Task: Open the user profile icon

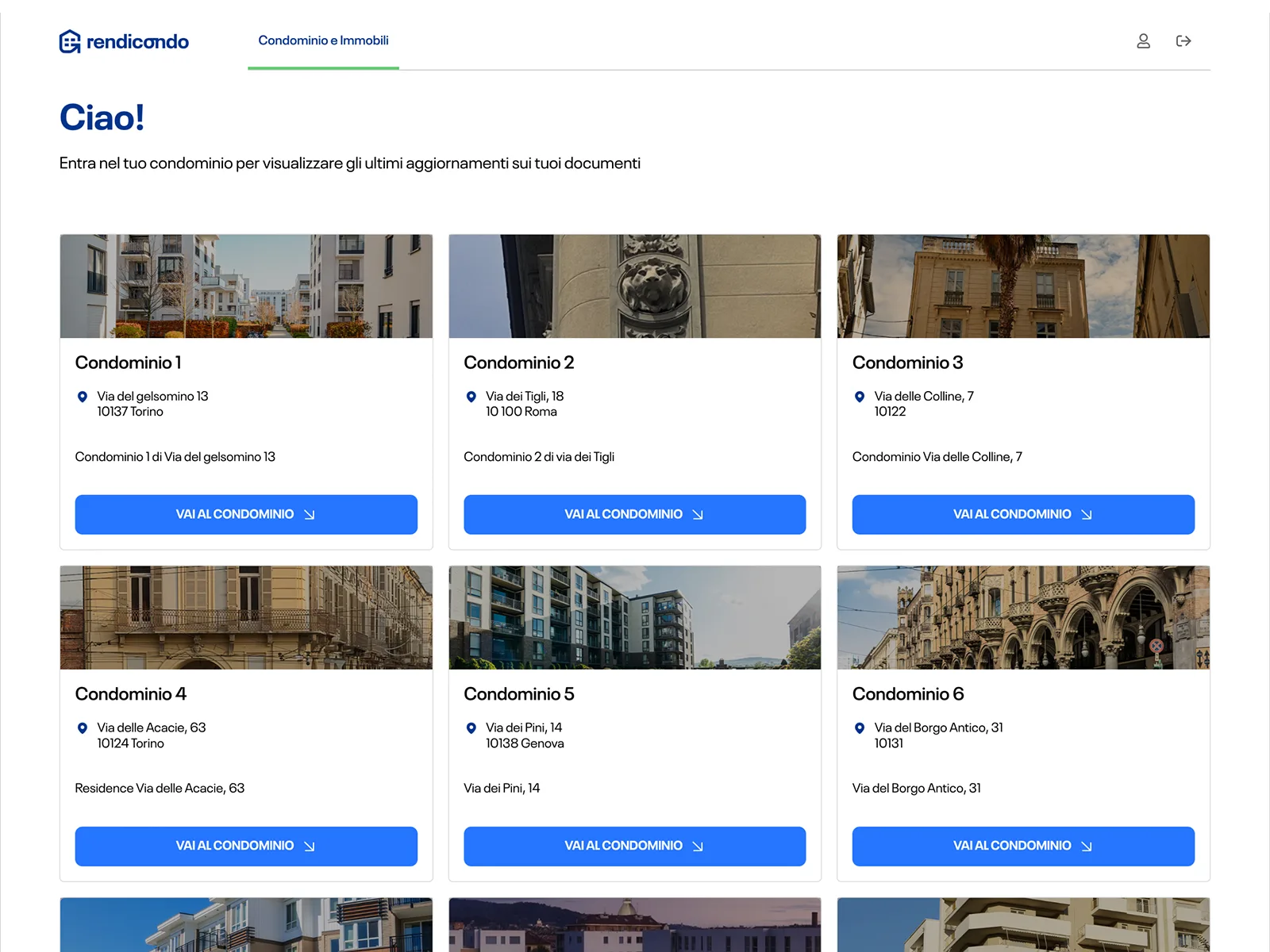Action: (x=1143, y=41)
